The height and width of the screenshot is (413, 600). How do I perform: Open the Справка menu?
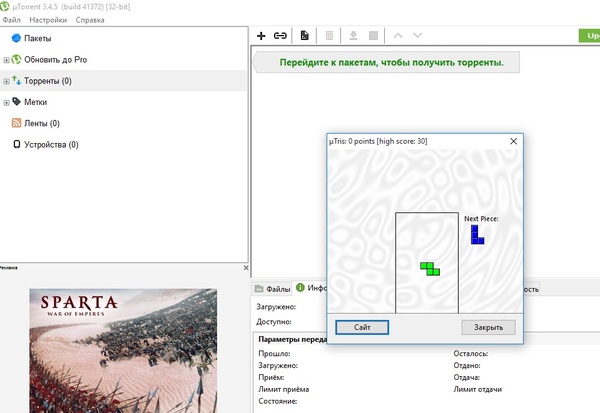pyautogui.click(x=90, y=20)
